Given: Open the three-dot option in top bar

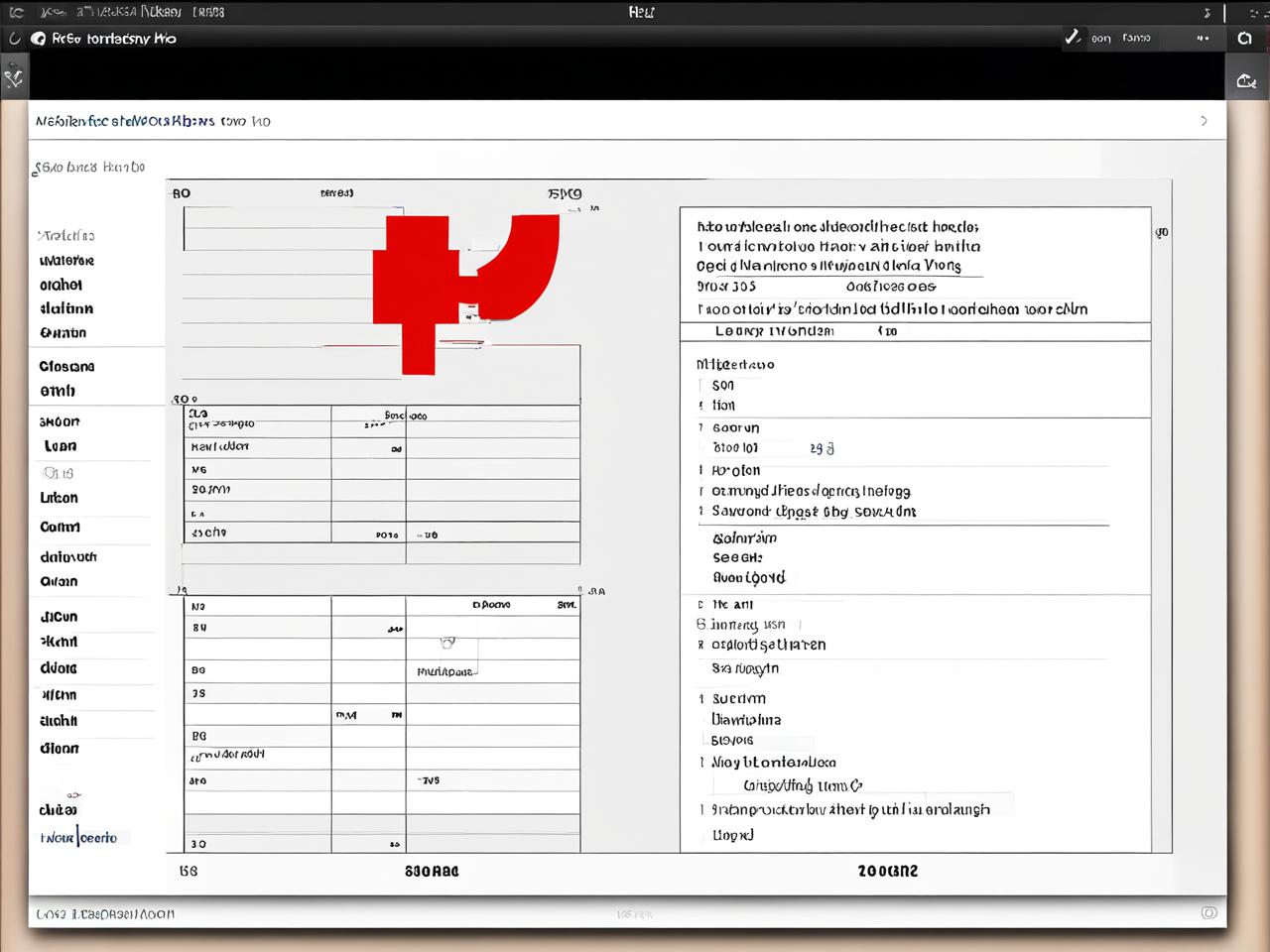Looking at the screenshot, I should pyautogui.click(x=1203, y=39).
